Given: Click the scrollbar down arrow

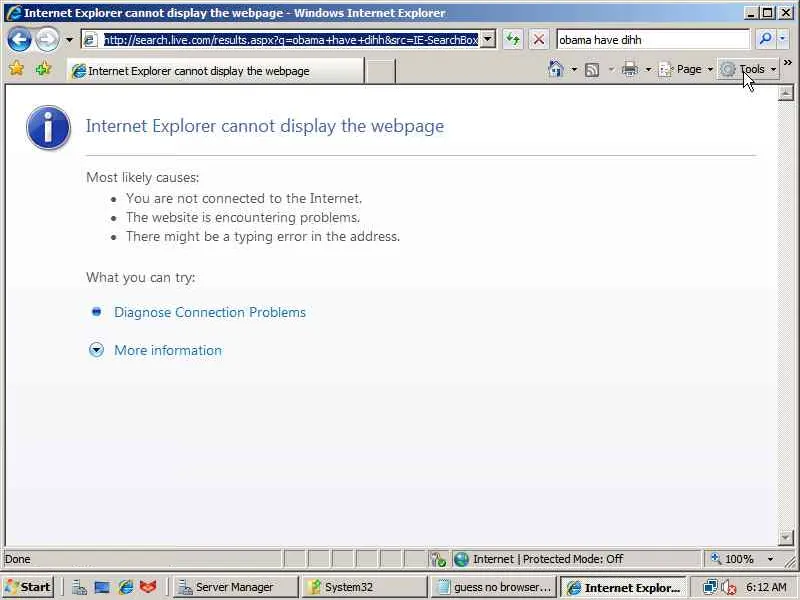Looking at the screenshot, I should (x=786, y=537).
